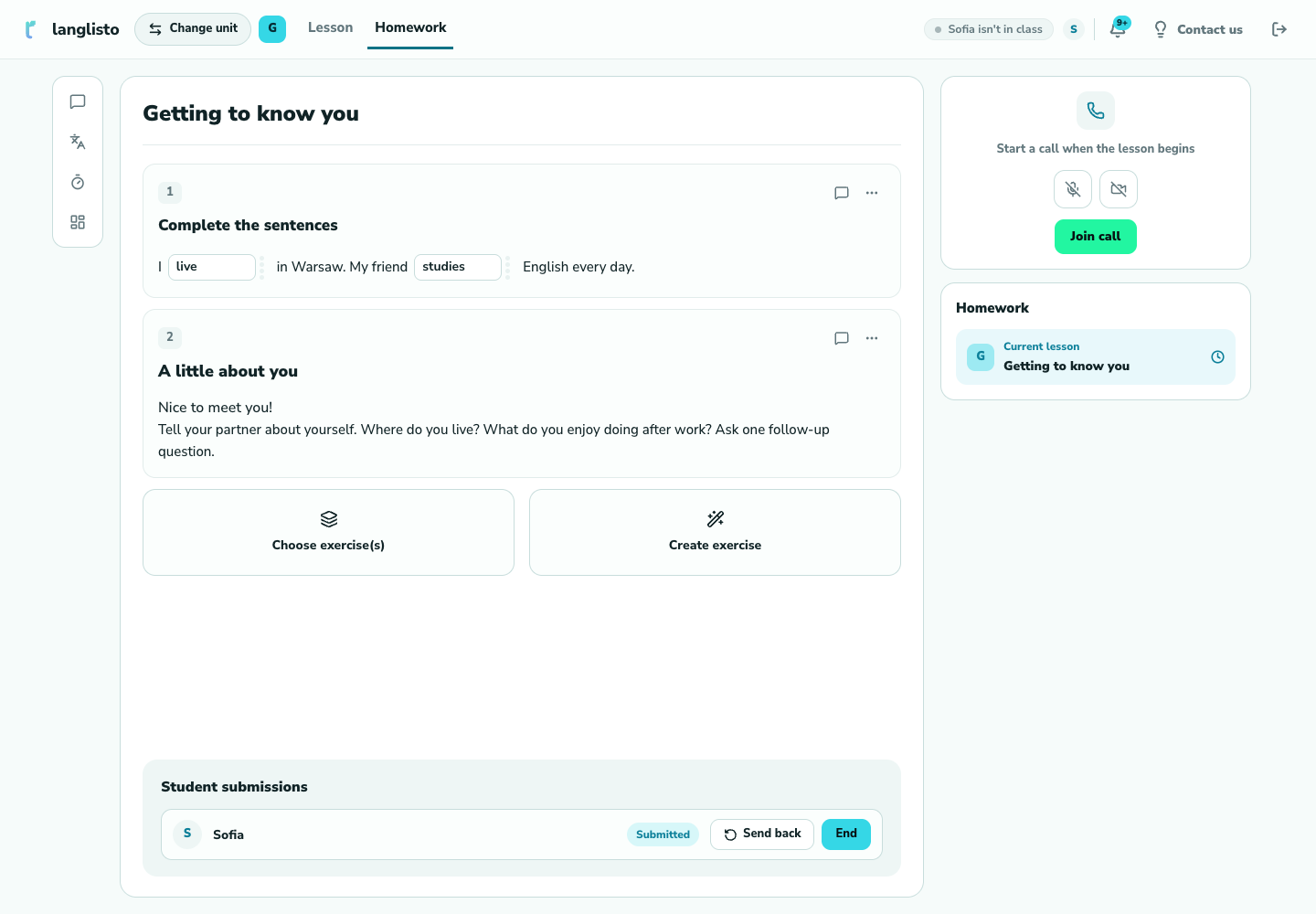
Task: Open more options menu for exercise 2
Action: [x=872, y=338]
